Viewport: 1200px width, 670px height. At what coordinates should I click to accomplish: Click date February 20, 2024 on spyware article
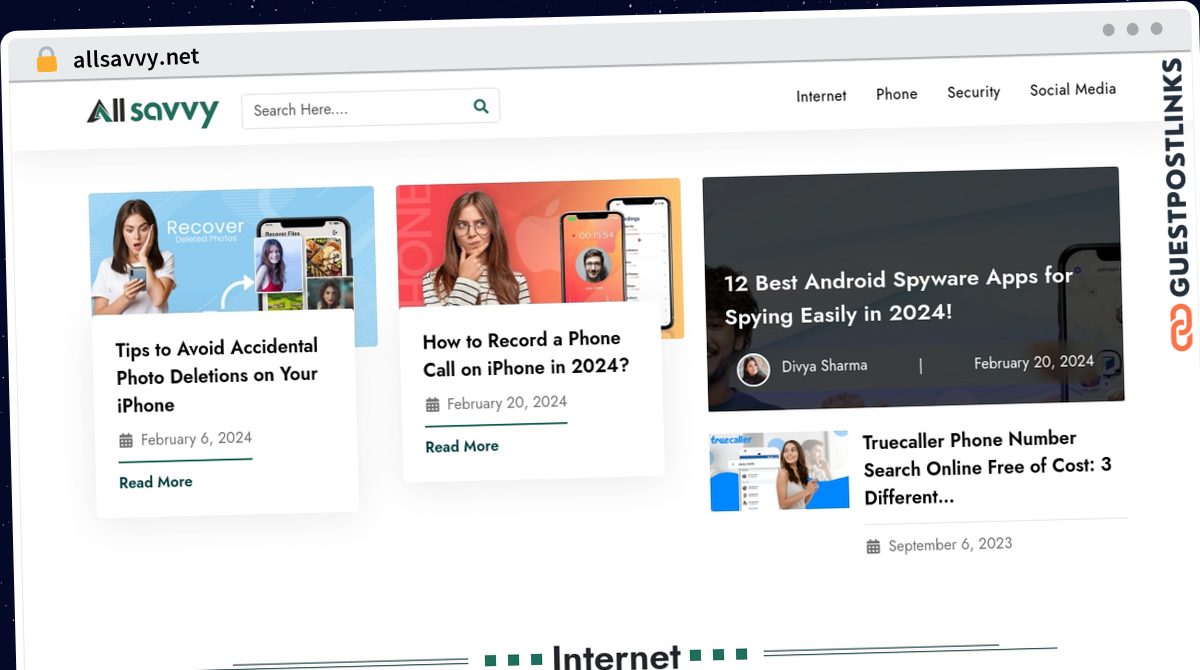1034,362
